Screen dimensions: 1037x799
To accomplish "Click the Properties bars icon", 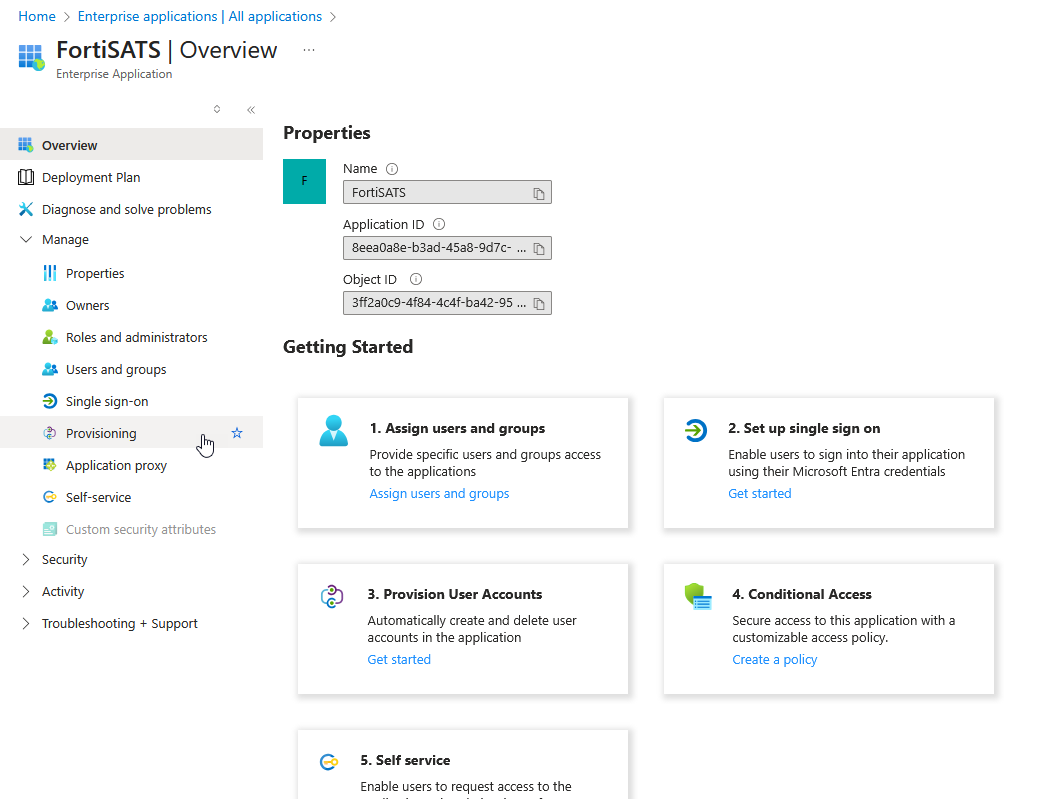I will [x=50, y=273].
